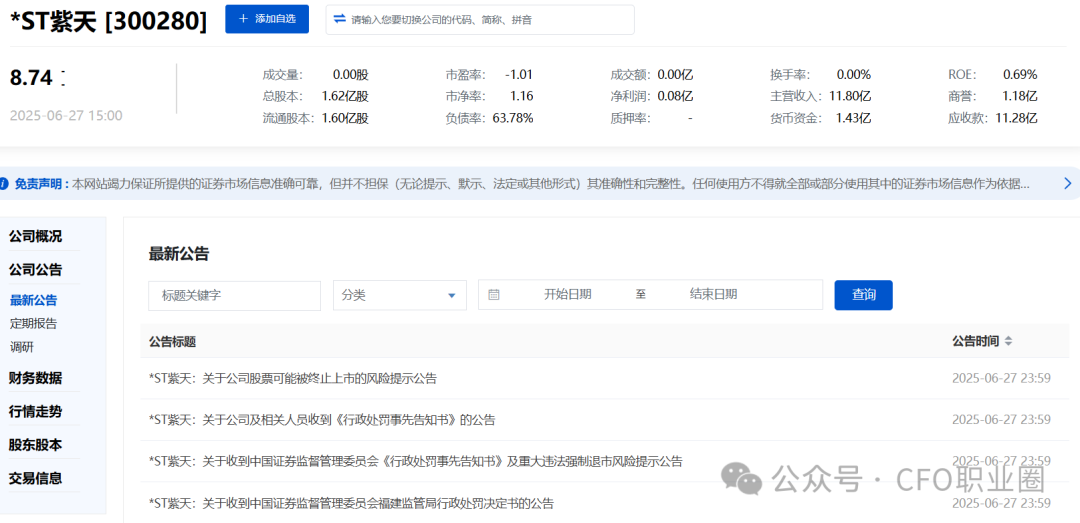Open 股东股本 in the sidebar
This screenshot has height=523, width=1080.
36,445
